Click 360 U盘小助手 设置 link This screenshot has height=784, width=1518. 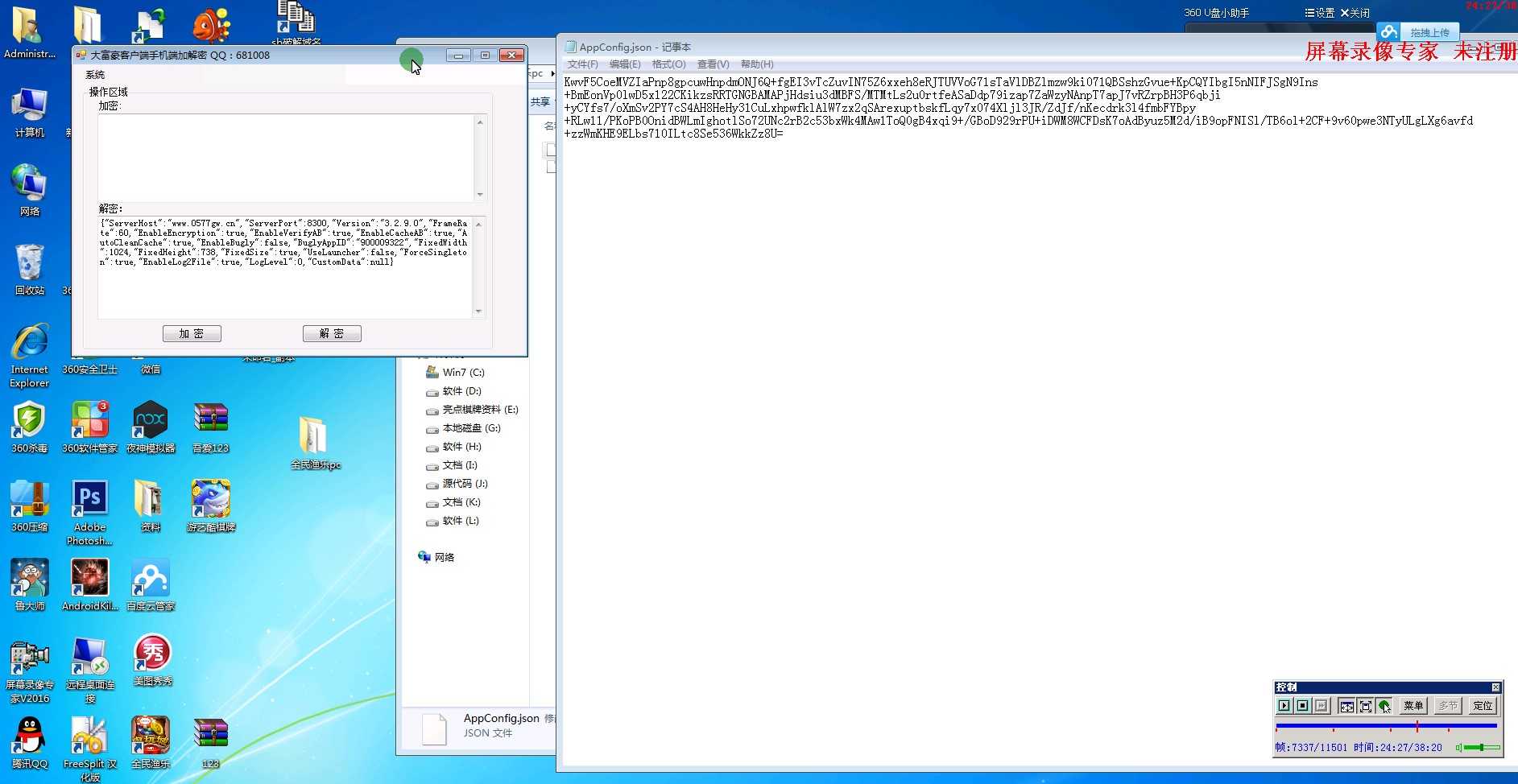[1320, 13]
